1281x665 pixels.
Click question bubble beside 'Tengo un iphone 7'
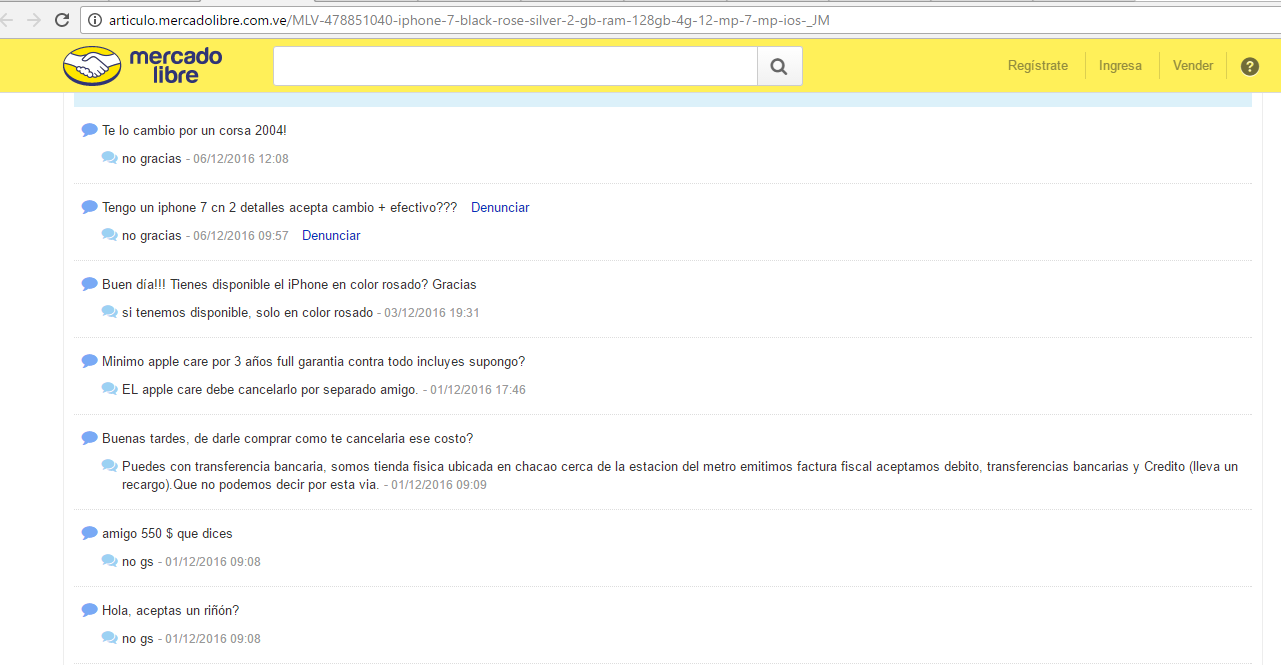(90, 207)
